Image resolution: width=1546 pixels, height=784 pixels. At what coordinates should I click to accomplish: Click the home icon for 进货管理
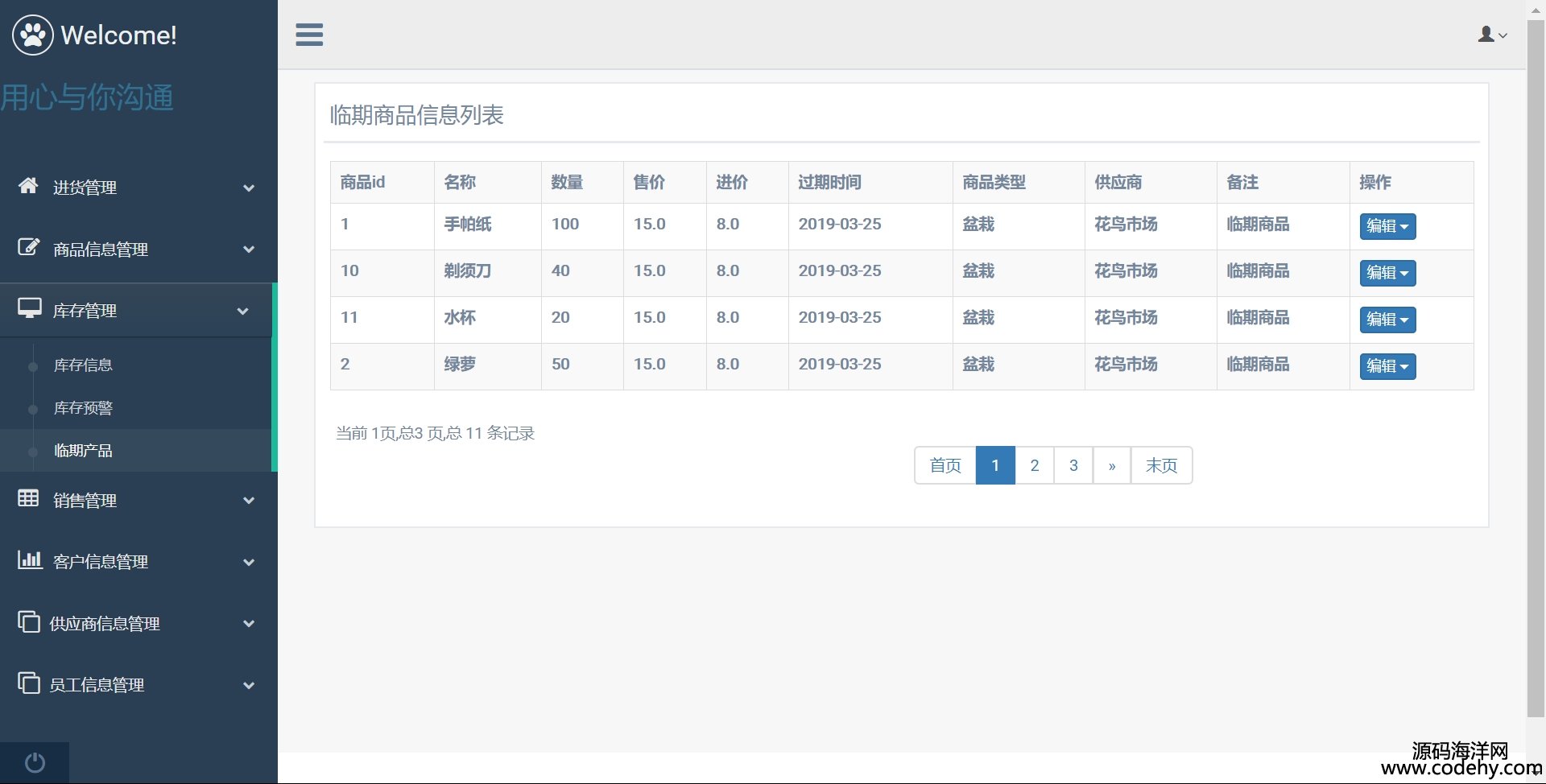pyautogui.click(x=28, y=186)
